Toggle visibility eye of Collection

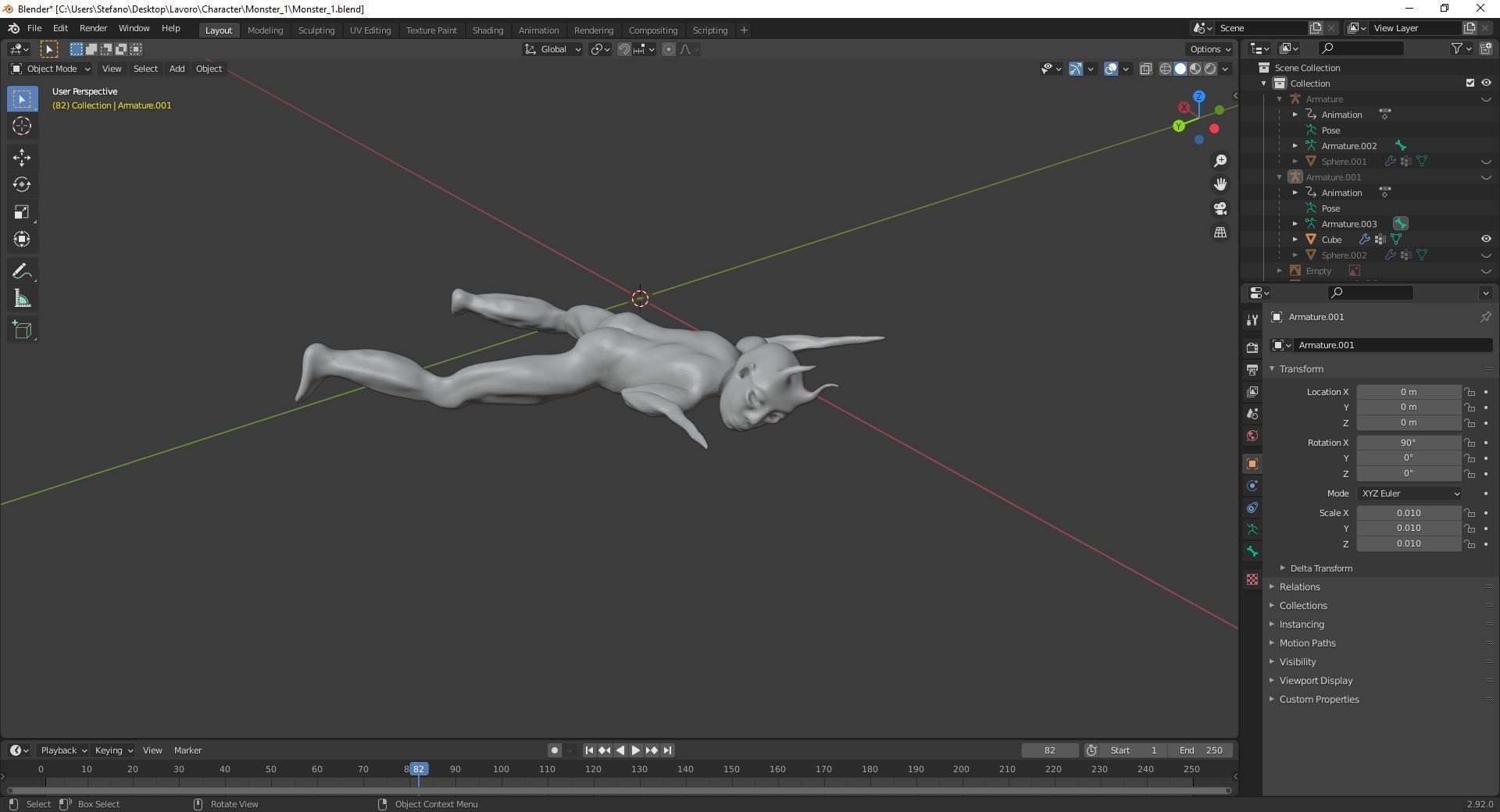[x=1486, y=83]
